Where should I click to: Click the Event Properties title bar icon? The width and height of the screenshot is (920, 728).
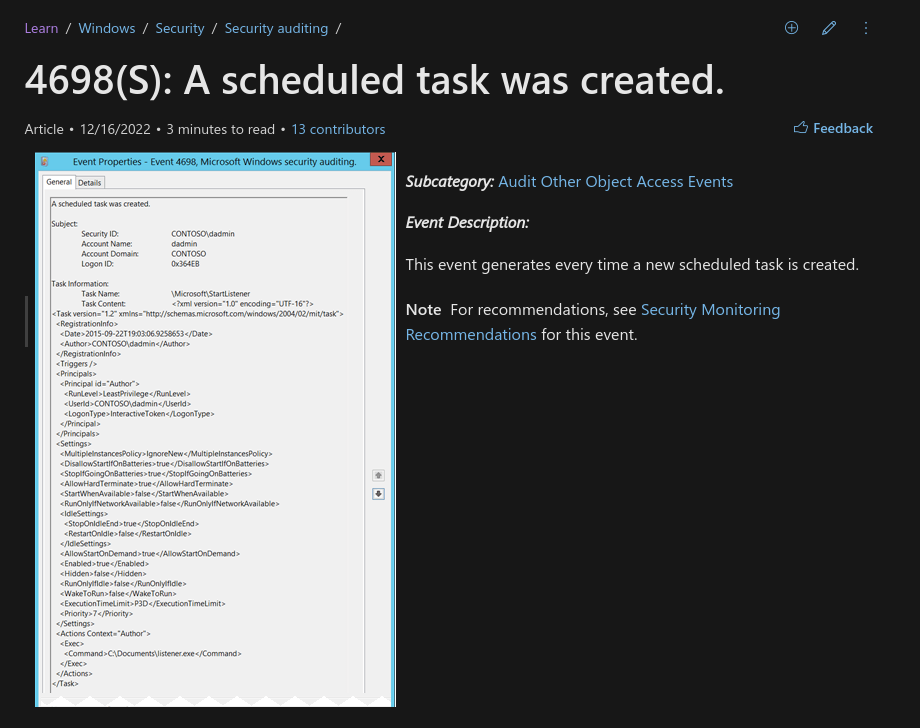(44, 161)
